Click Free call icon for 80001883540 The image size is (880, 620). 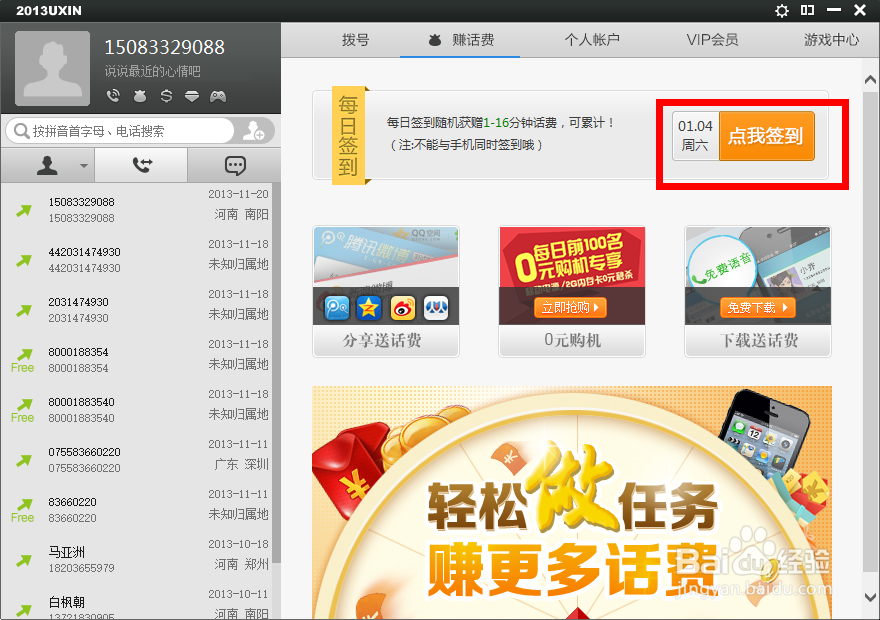pyautogui.click(x=22, y=411)
